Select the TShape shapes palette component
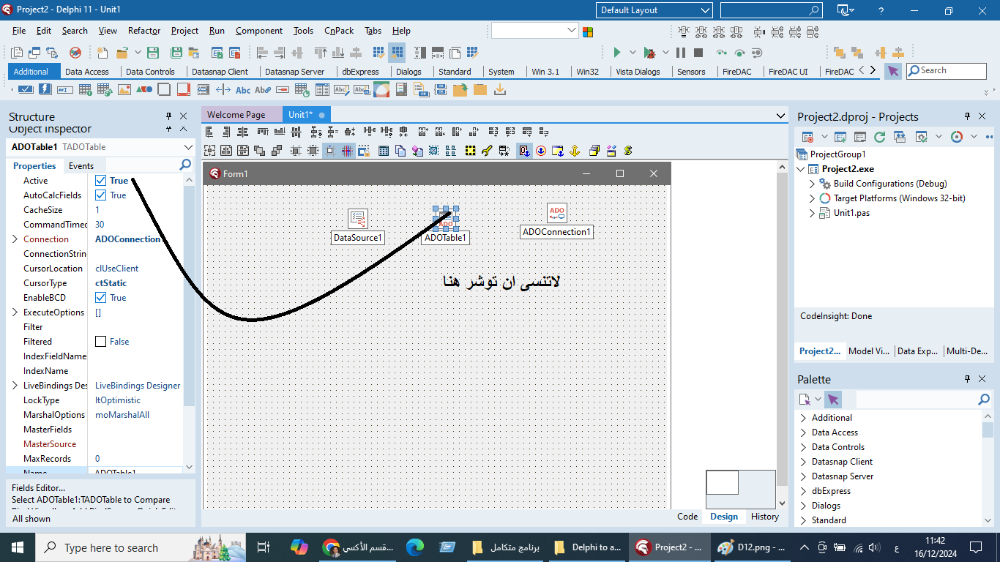The width and height of the screenshot is (1000, 562). coord(144,90)
